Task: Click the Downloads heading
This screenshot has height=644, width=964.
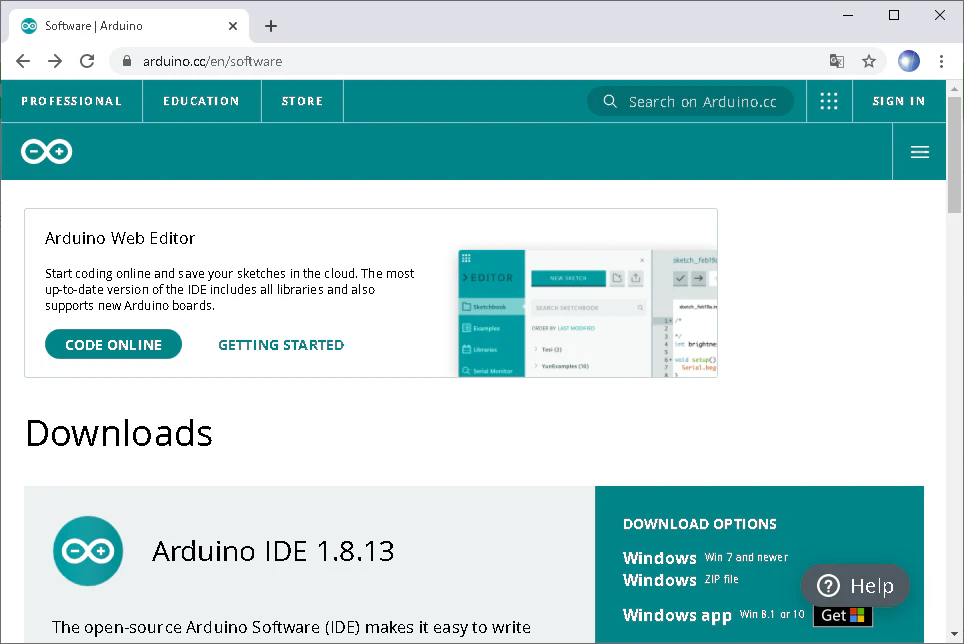Action: [119, 433]
